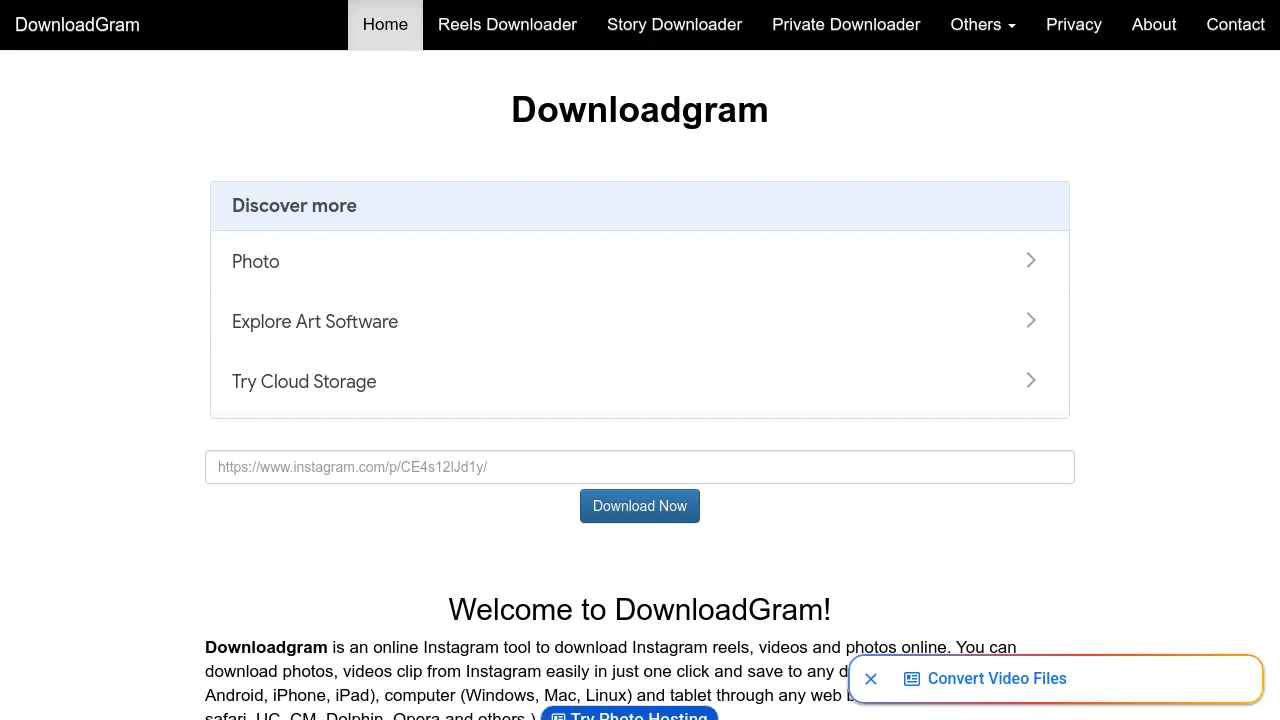The image size is (1280, 720).
Task: Open Story Downloader page
Action: pyautogui.click(x=674, y=25)
